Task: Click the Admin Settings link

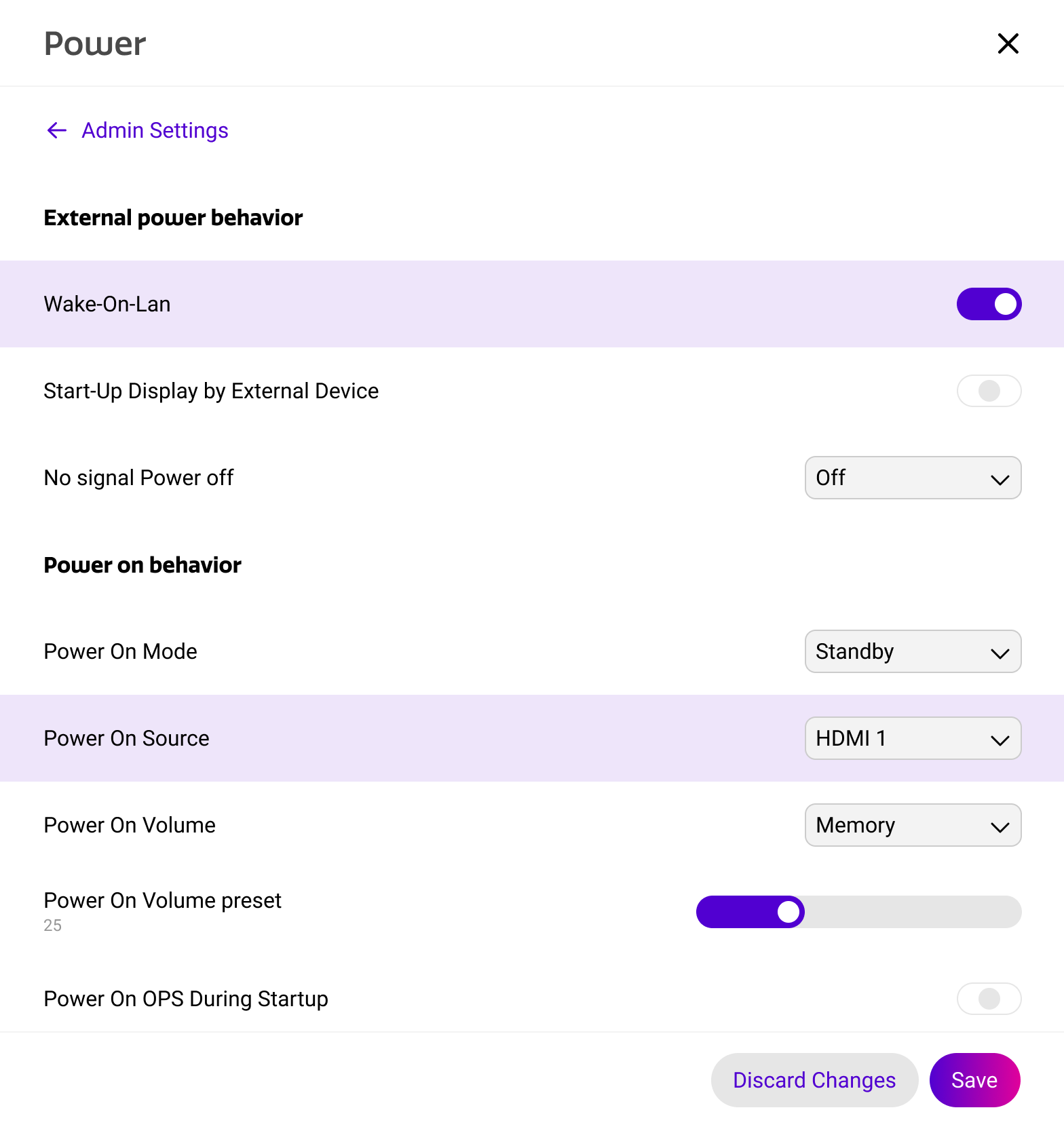Action: pos(155,130)
